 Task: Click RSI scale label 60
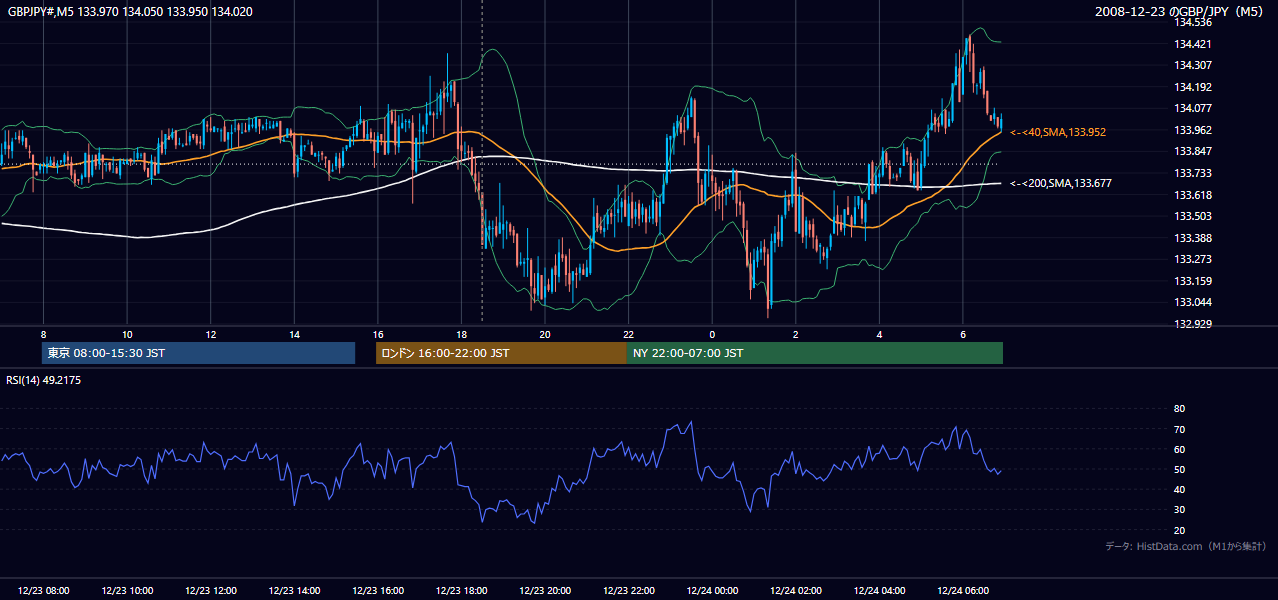pos(1179,449)
